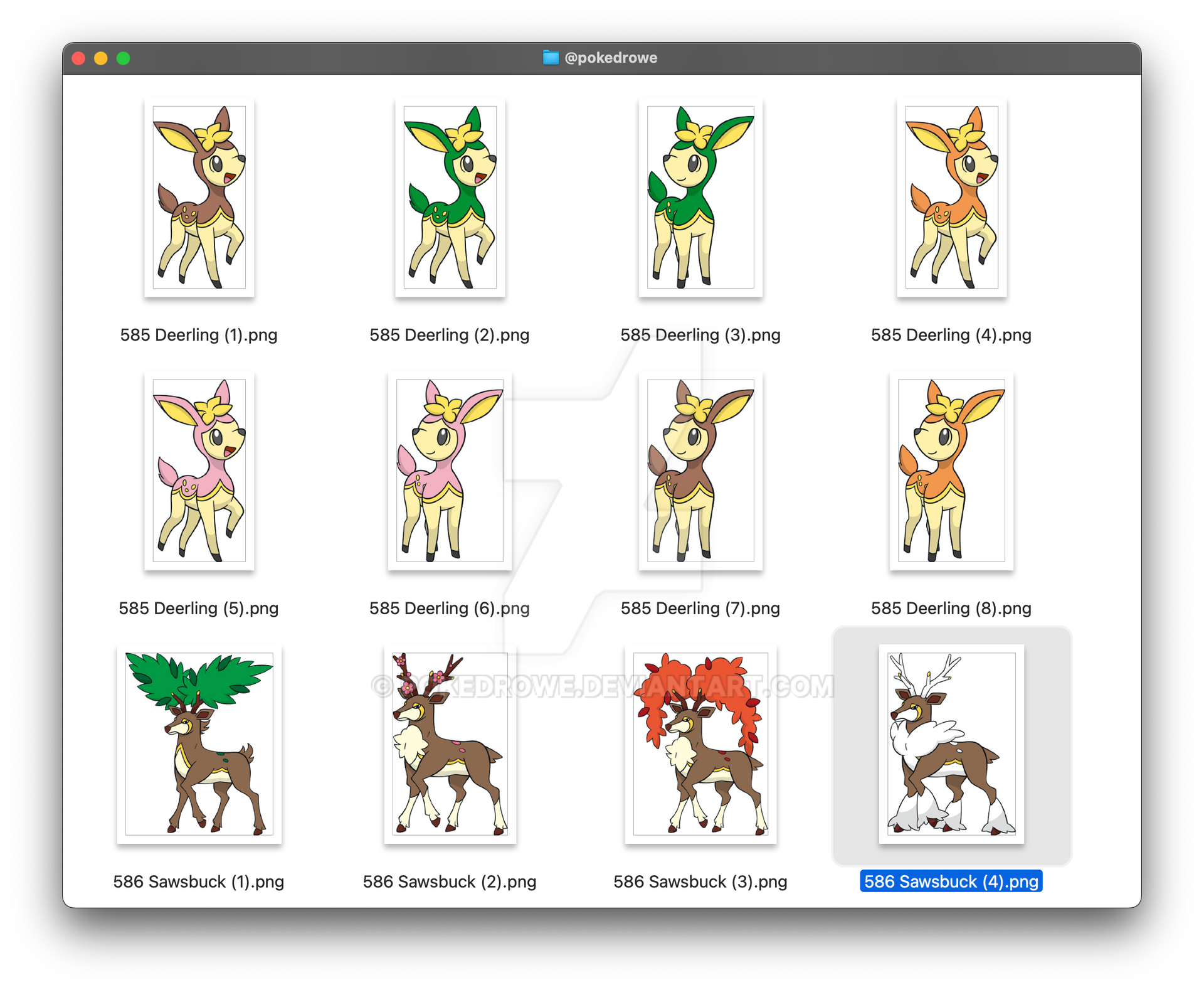This screenshot has width=1204, height=990.
Task: Click the file name 585 Deerling (3).png
Action: point(700,335)
